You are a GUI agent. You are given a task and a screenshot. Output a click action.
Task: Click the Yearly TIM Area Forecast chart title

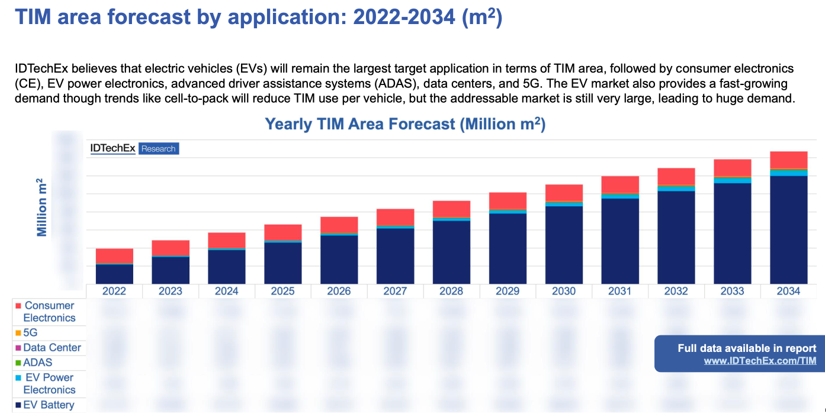[405, 124]
